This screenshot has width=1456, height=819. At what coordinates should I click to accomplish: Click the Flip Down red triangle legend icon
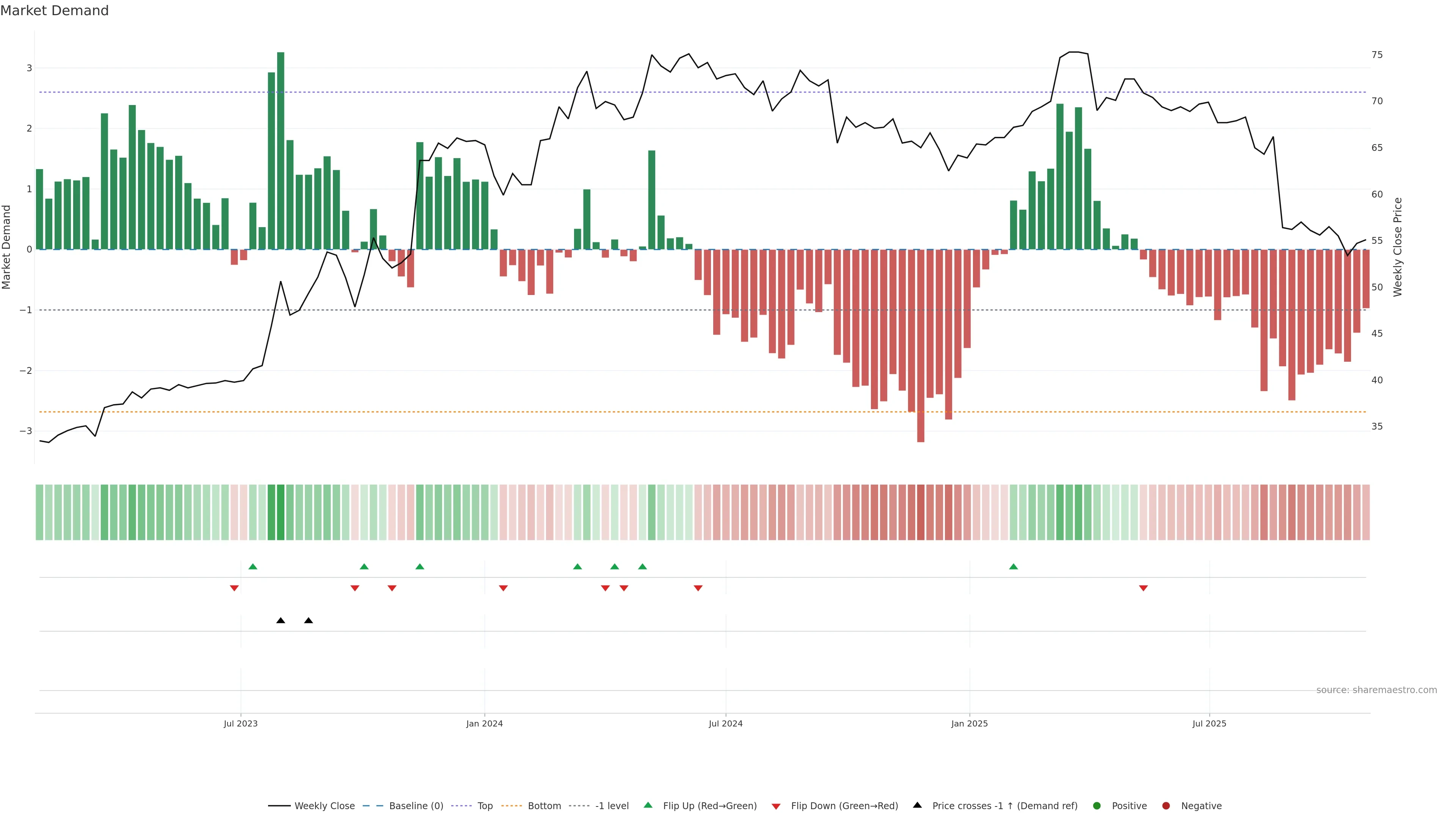pyautogui.click(x=776, y=806)
